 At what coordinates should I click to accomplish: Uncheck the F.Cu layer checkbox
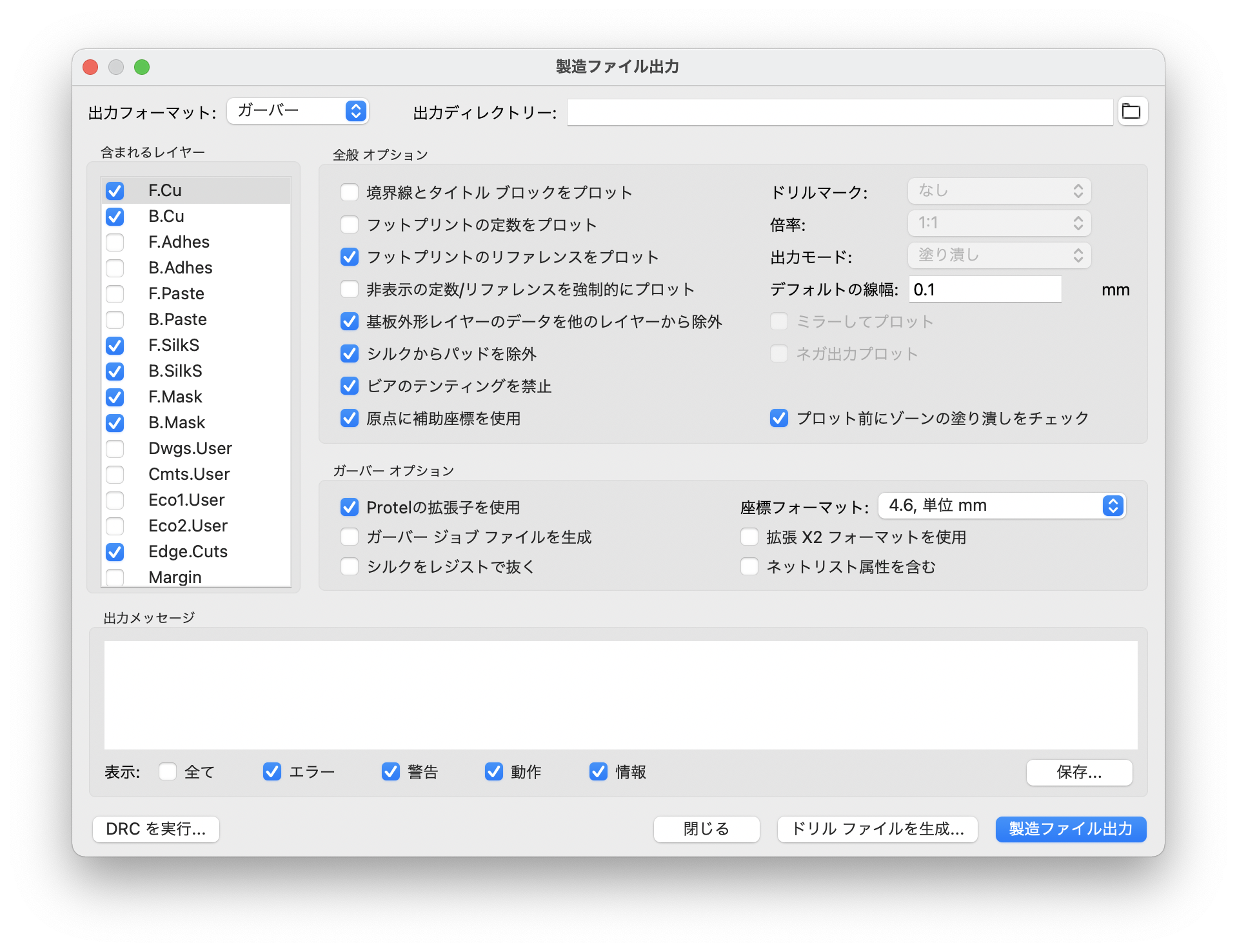pyautogui.click(x=115, y=191)
